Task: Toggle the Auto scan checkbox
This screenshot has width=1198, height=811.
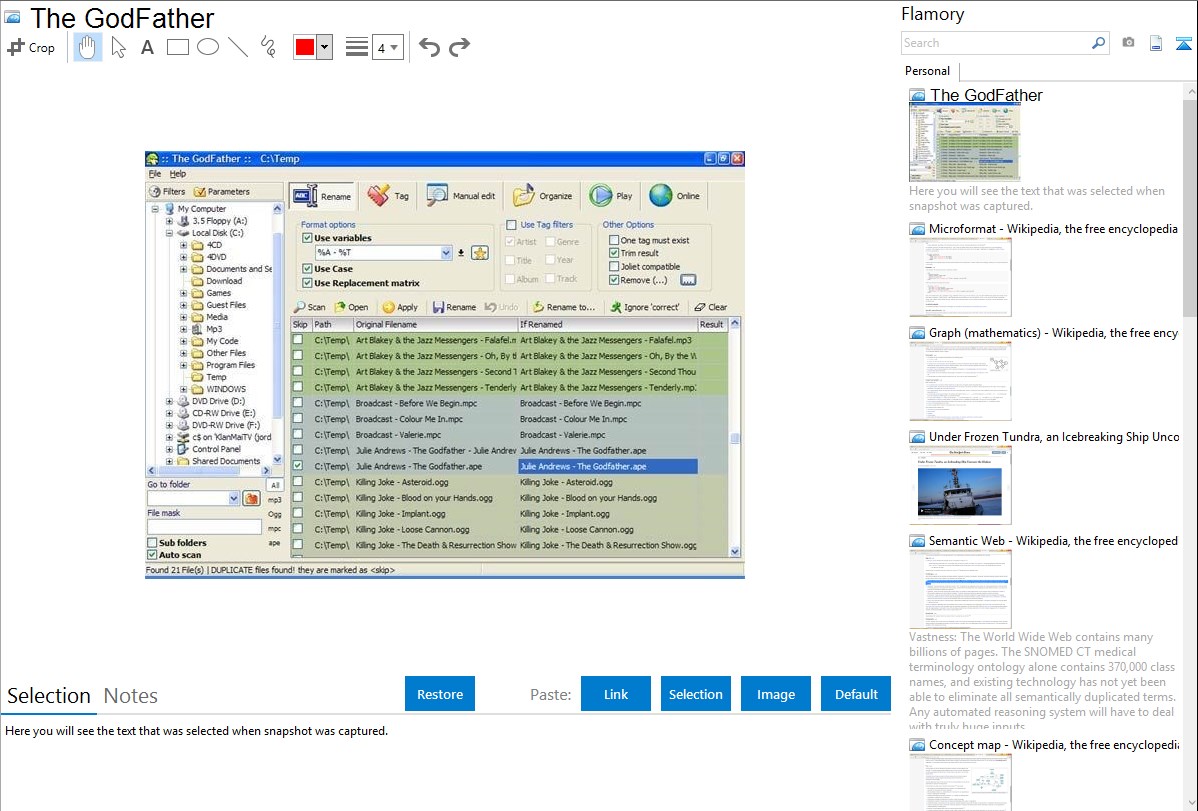Action: coord(152,555)
